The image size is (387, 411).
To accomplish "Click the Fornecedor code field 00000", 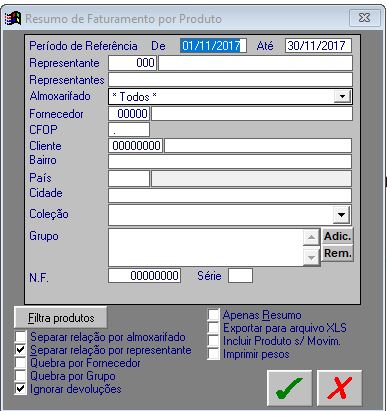I will 129,114.
